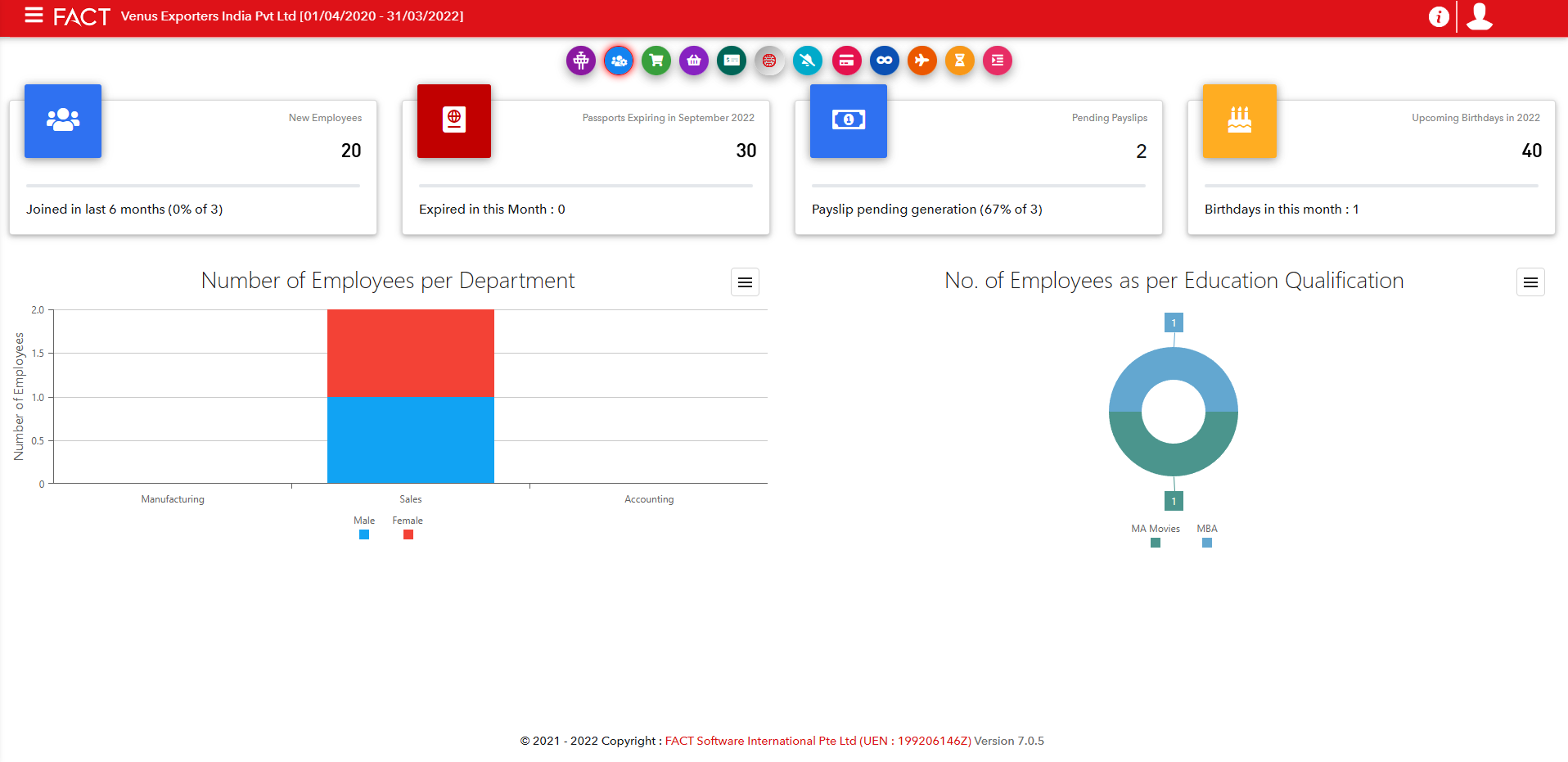Open the purchase basket module icon
This screenshot has height=762, width=1568.
tap(693, 61)
